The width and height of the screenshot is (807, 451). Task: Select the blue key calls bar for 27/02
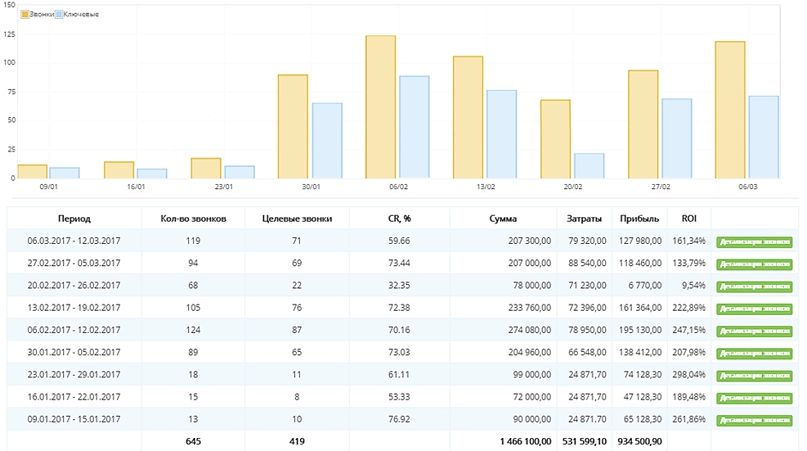pos(677,138)
